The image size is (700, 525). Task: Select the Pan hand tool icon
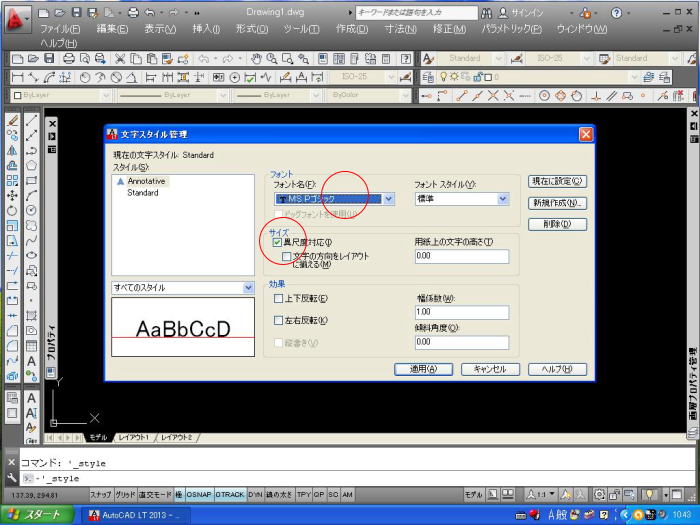coord(256,58)
